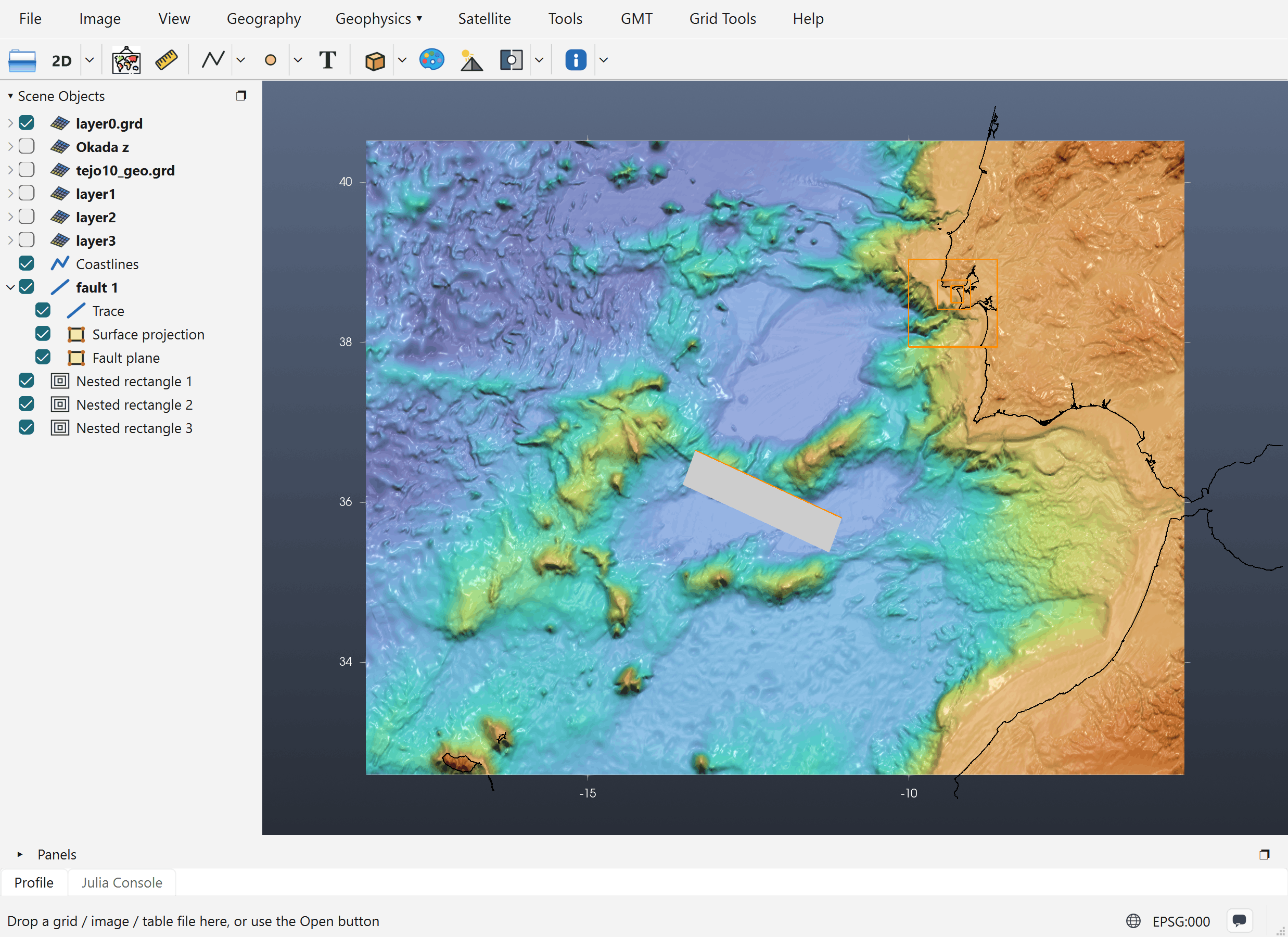Uncheck Nested rectangle 2 checkbox

[x=27, y=404]
